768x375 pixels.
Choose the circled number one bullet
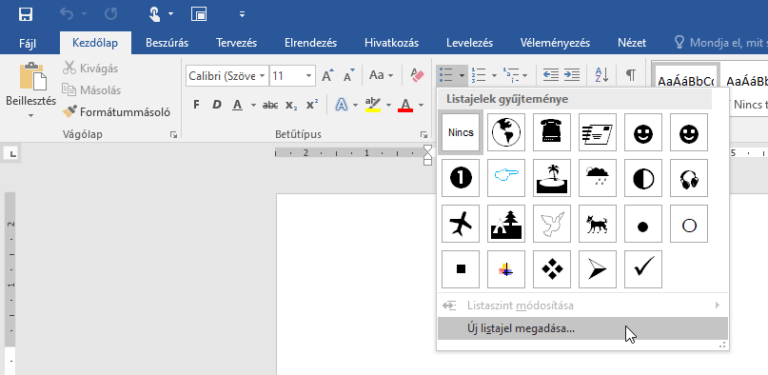coord(460,178)
